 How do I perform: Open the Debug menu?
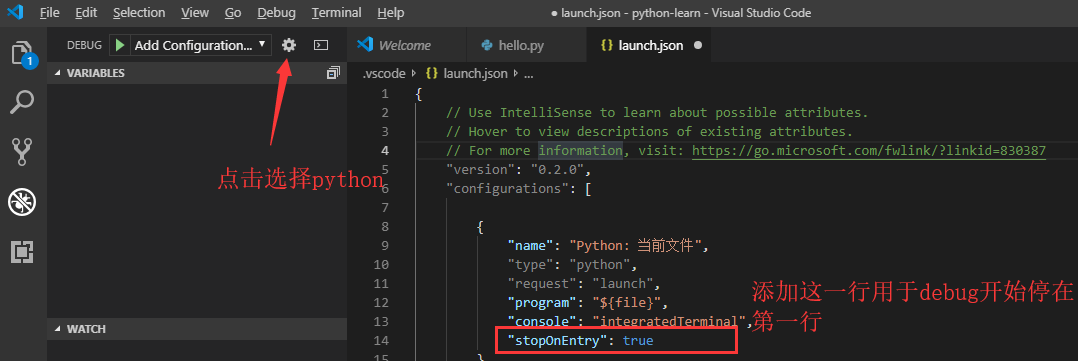(276, 12)
